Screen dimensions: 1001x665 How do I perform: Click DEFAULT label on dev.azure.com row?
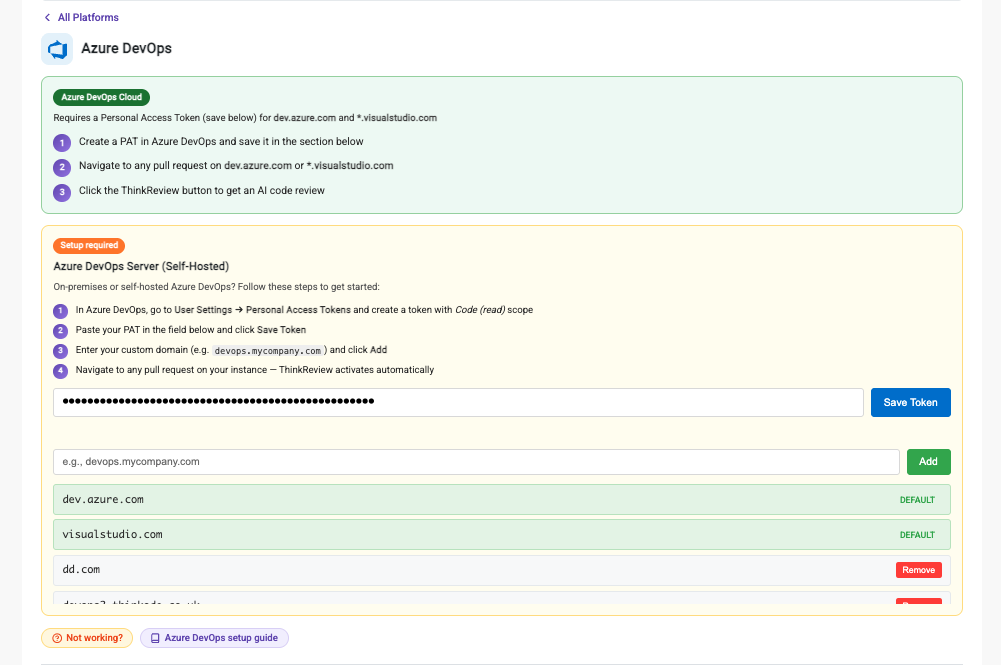(917, 500)
